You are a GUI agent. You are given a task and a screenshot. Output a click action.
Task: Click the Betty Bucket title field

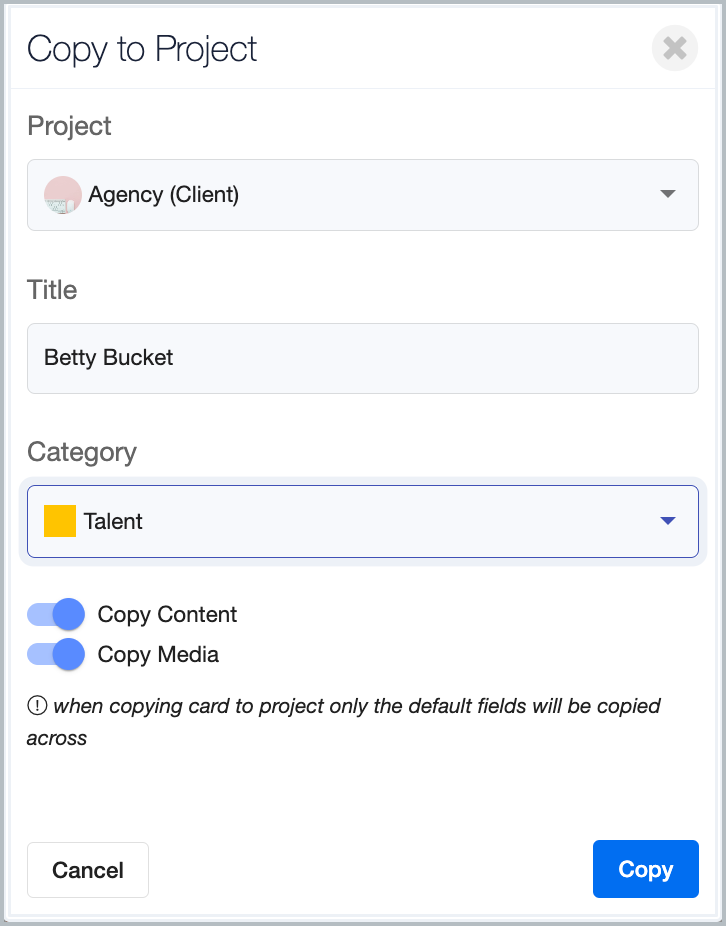pyautogui.click(x=363, y=358)
